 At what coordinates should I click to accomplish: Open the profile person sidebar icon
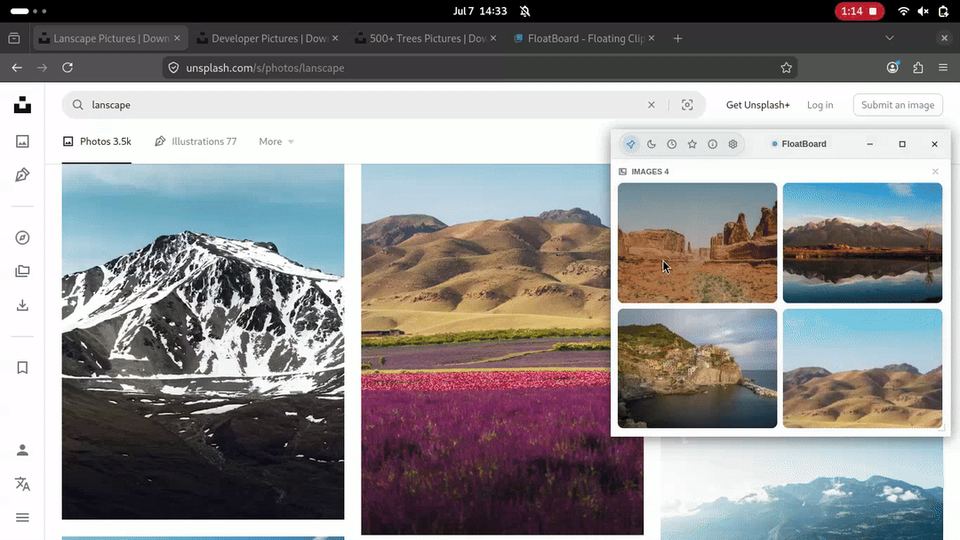[x=23, y=450]
